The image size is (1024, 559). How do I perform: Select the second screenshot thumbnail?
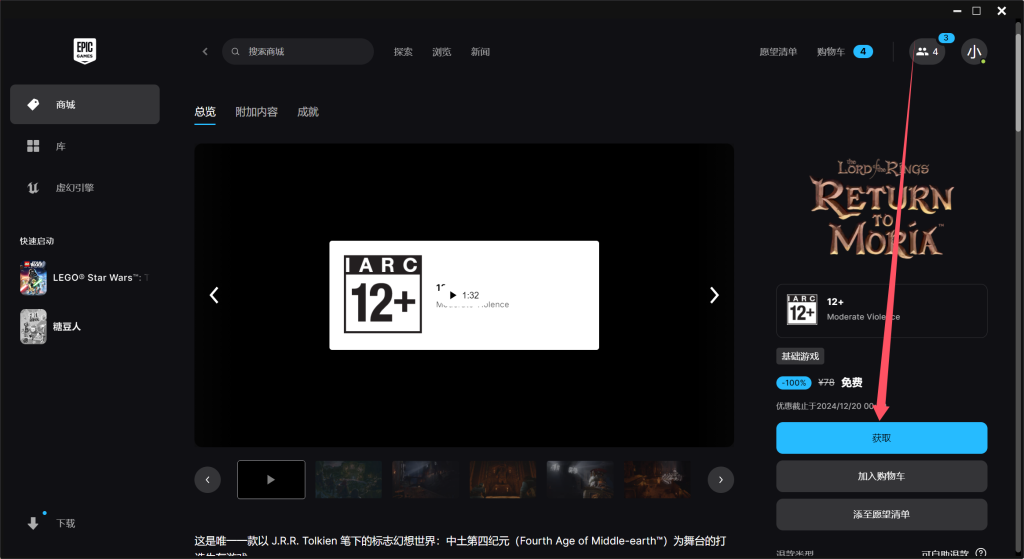pos(426,479)
